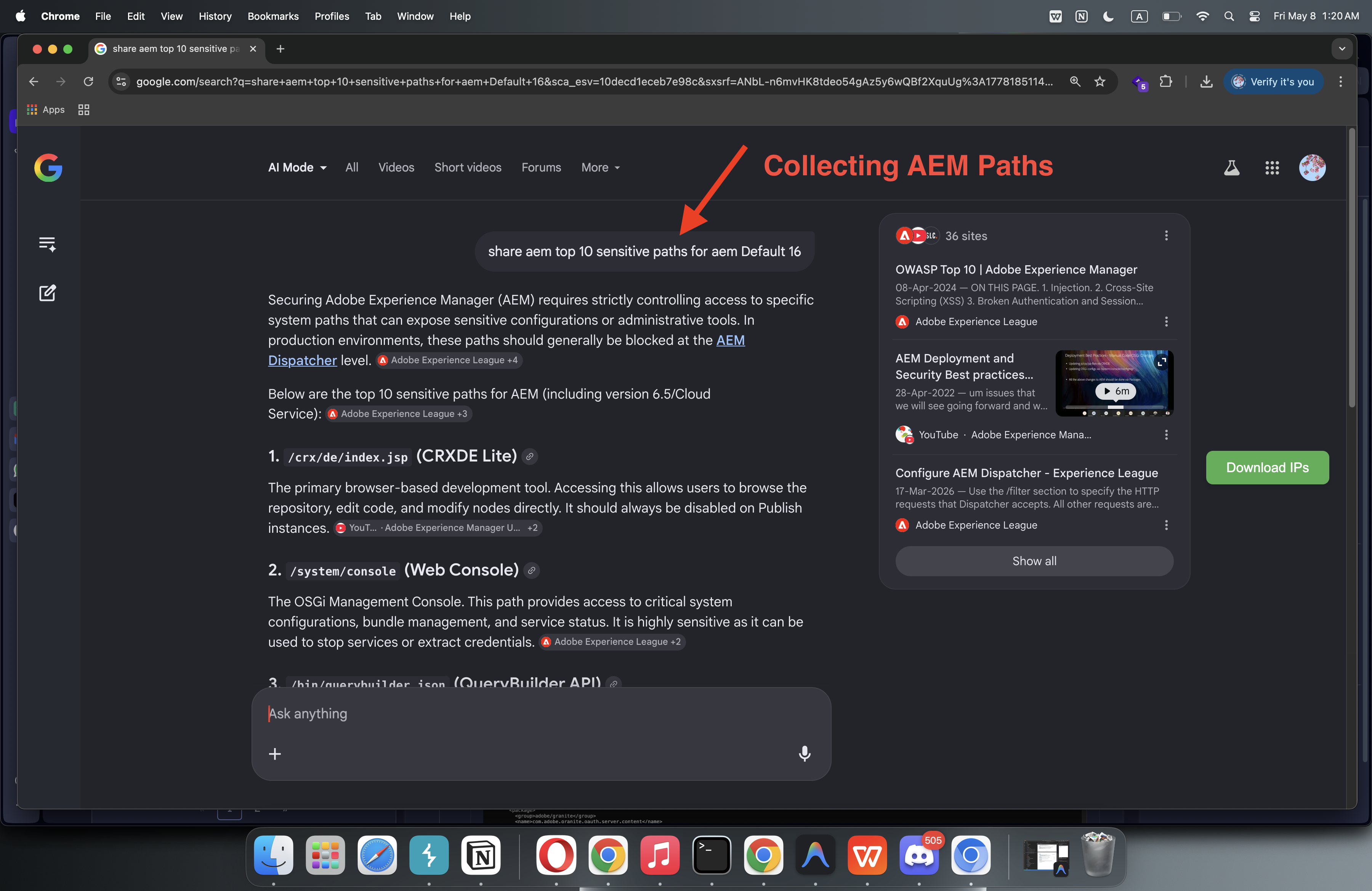Open Discord from the dock

coord(919,855)
